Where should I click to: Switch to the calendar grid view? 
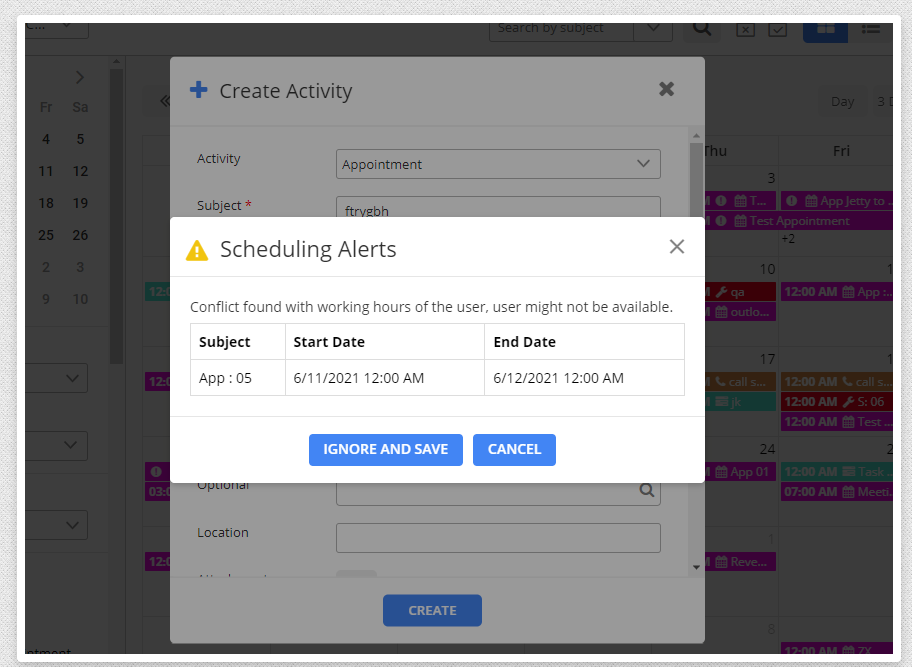click(x=825, y=28)
